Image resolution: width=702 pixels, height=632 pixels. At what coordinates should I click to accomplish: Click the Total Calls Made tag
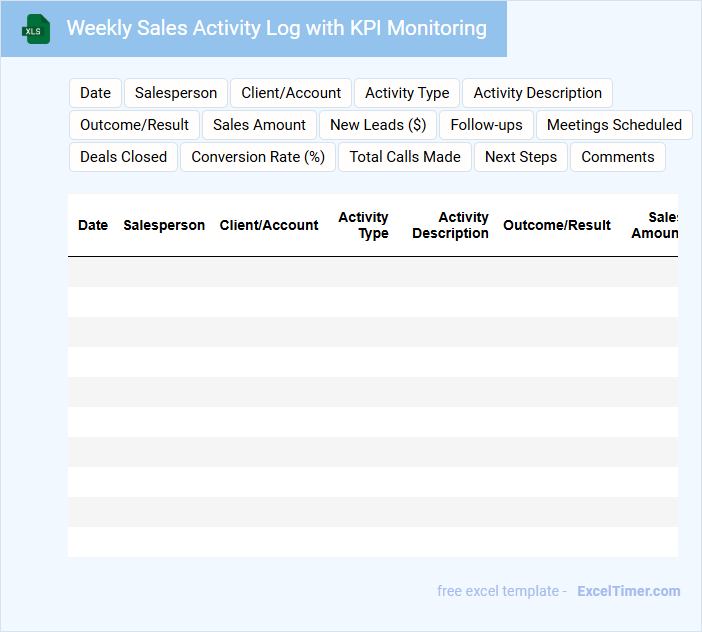point(405,157)
